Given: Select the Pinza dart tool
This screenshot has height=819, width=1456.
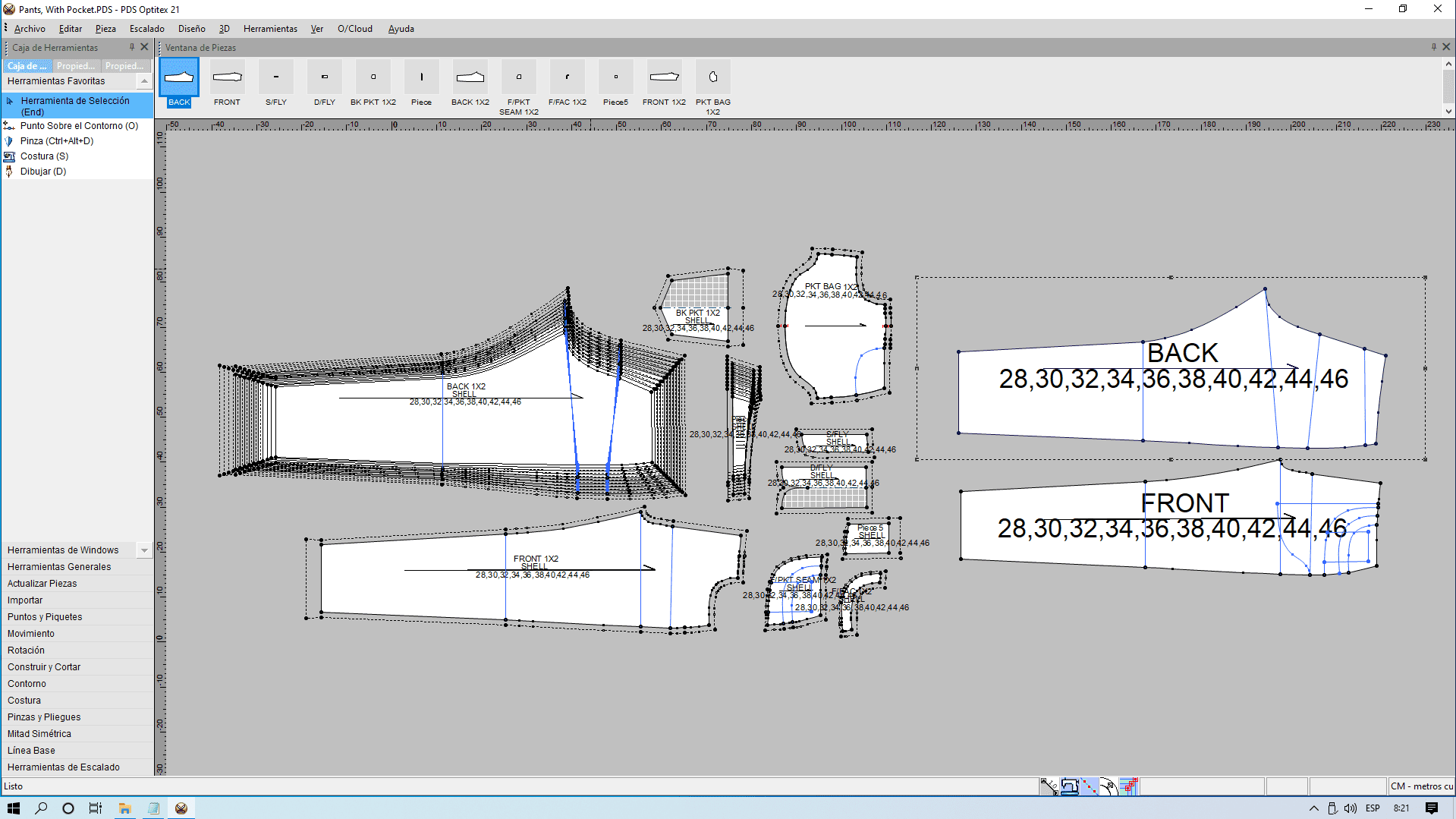Looking at the screenshot, I should 56,141.
